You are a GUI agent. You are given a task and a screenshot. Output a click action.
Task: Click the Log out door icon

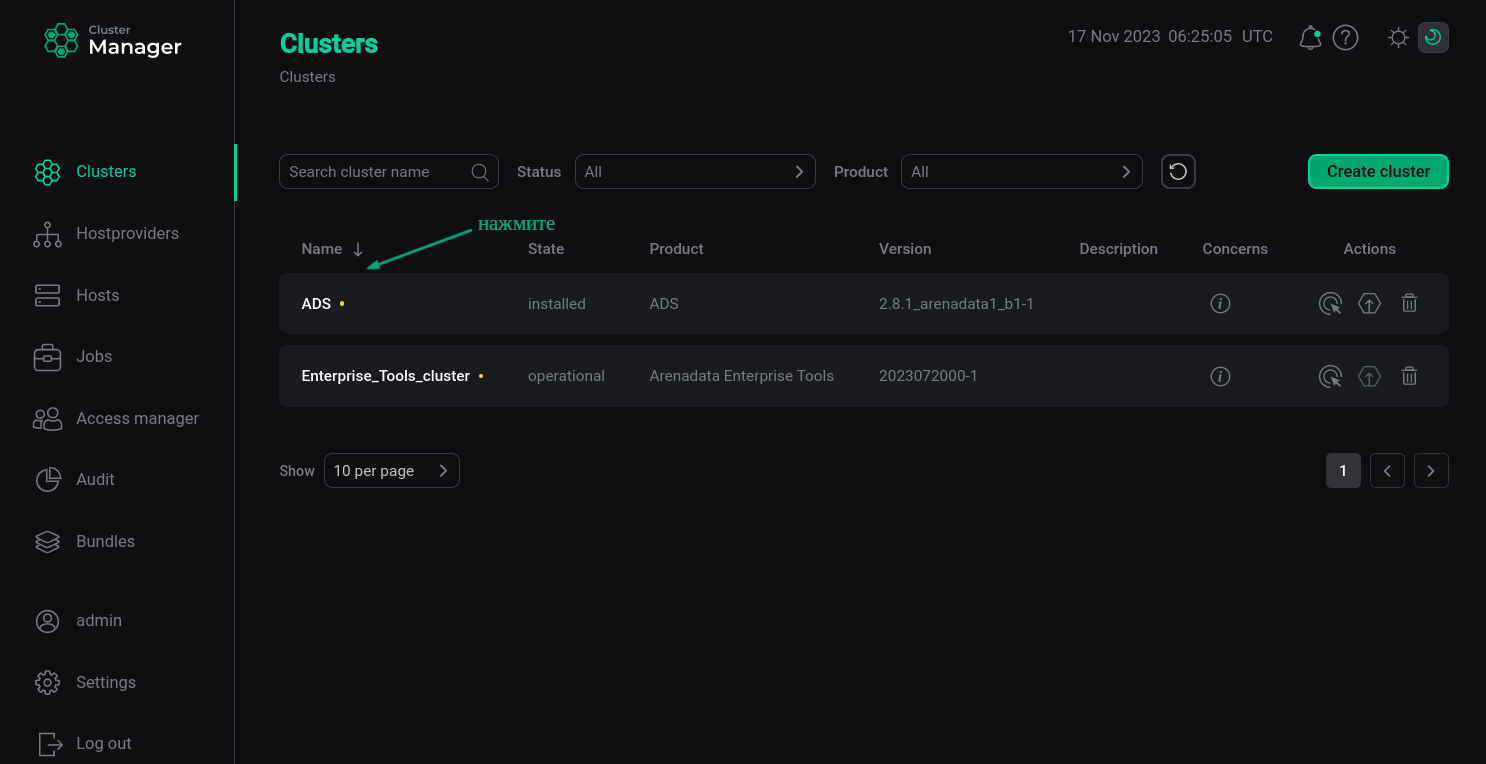(x=48, y=744)
